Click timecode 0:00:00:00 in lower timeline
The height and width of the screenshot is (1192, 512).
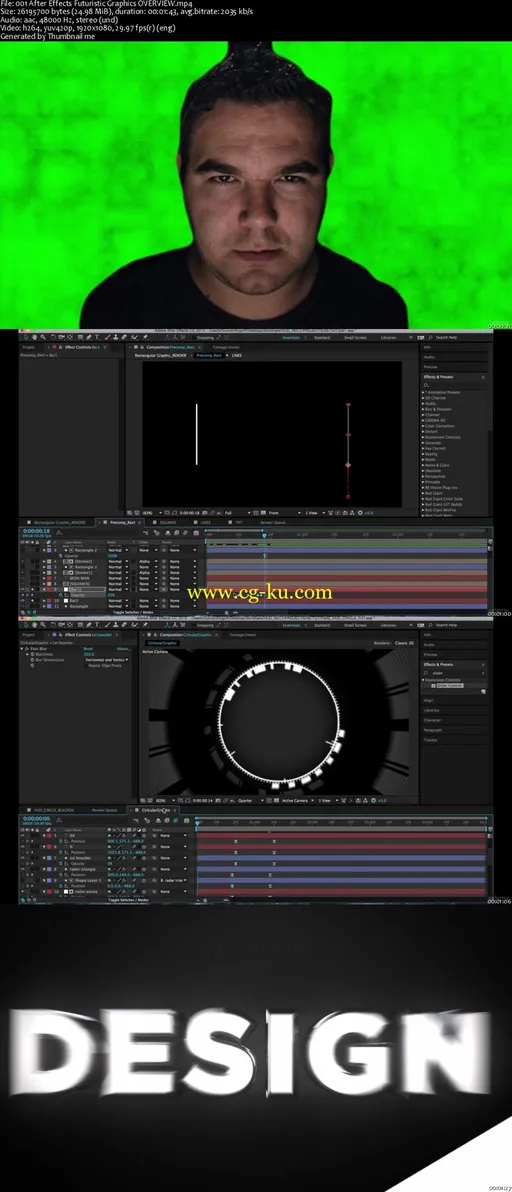point(36,819)
